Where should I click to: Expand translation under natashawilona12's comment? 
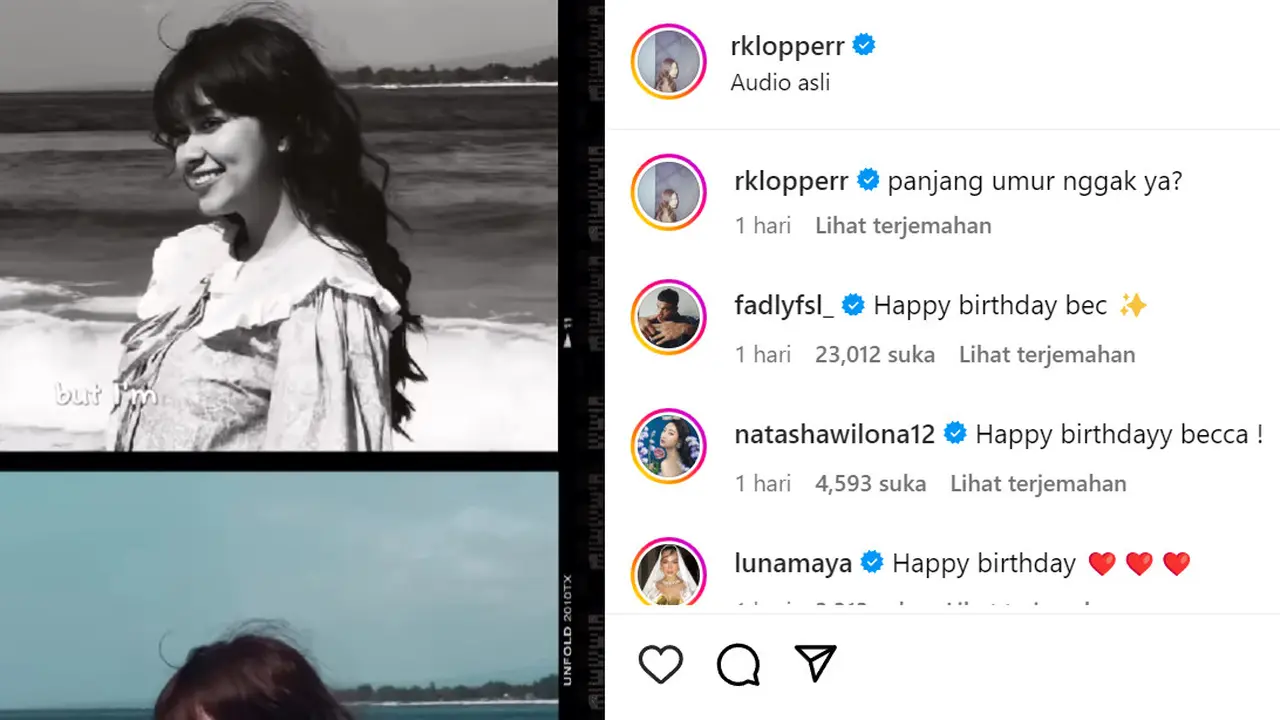1037,483
